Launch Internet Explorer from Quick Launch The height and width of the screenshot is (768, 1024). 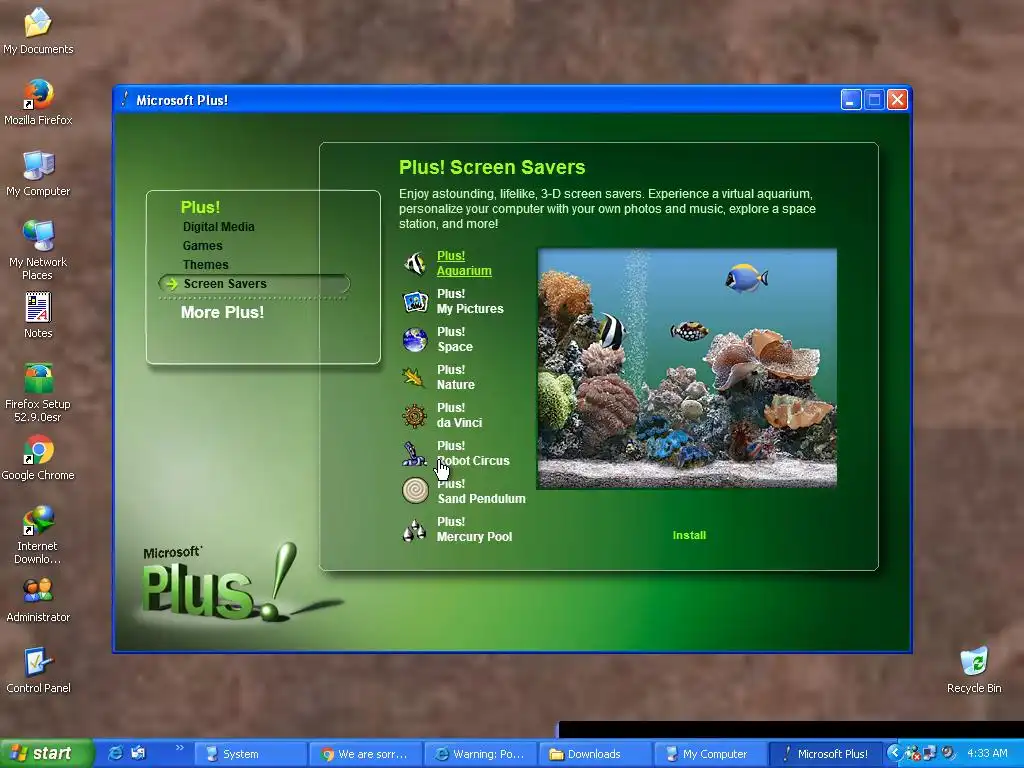click(x=115, y=753)
